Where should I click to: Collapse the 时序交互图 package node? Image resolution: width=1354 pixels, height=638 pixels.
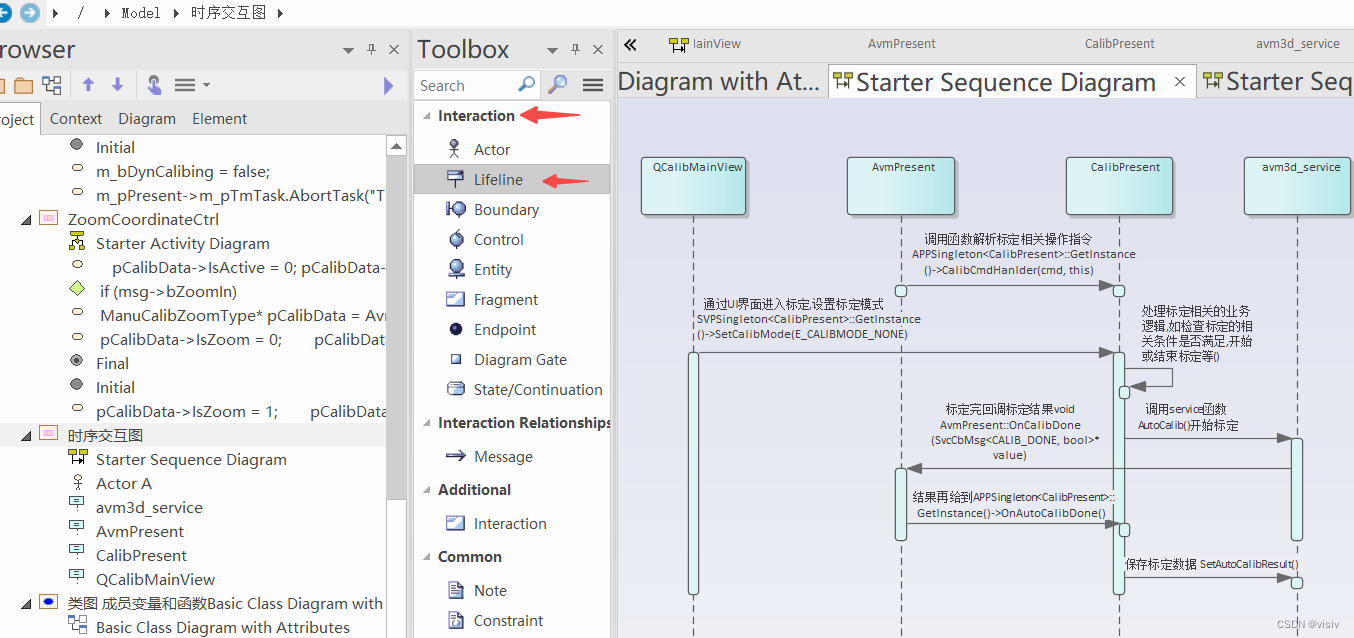[x=26, y=435]
